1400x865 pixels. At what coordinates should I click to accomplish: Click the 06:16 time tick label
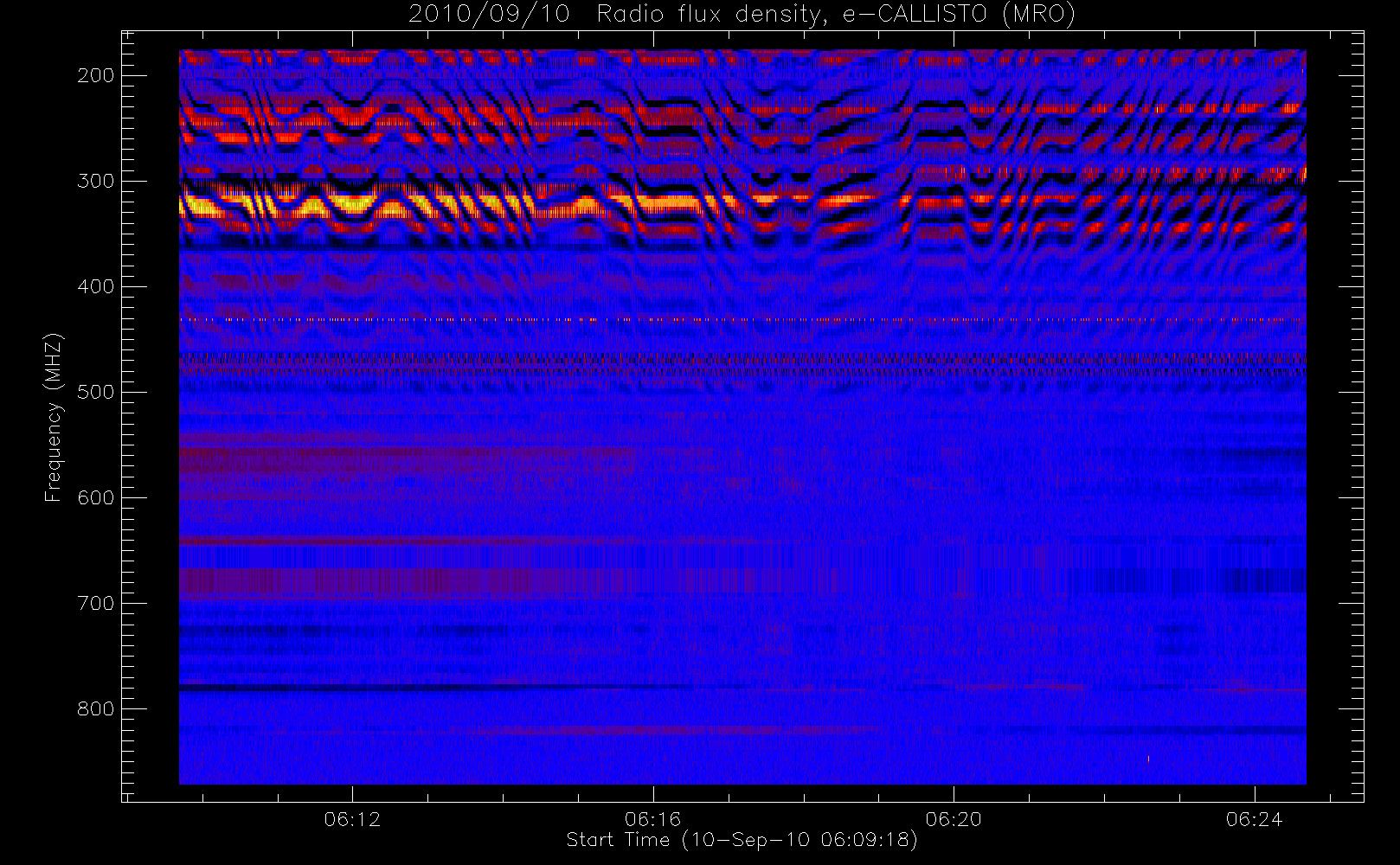653,819
